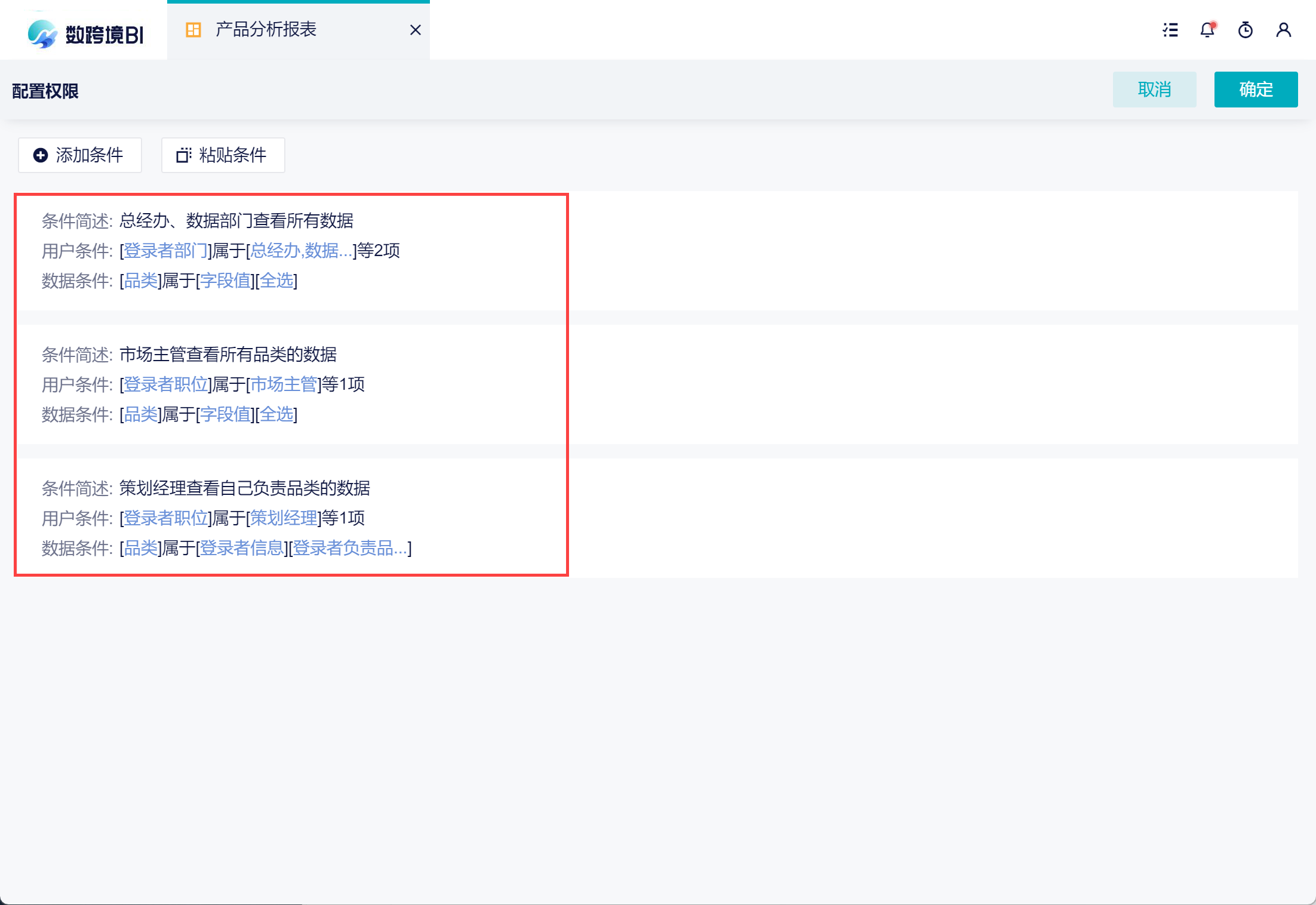Click 全选 link in first condition
Image resolution: width=1316 pixels, height=905 pixels.
(x=276, y=281)
